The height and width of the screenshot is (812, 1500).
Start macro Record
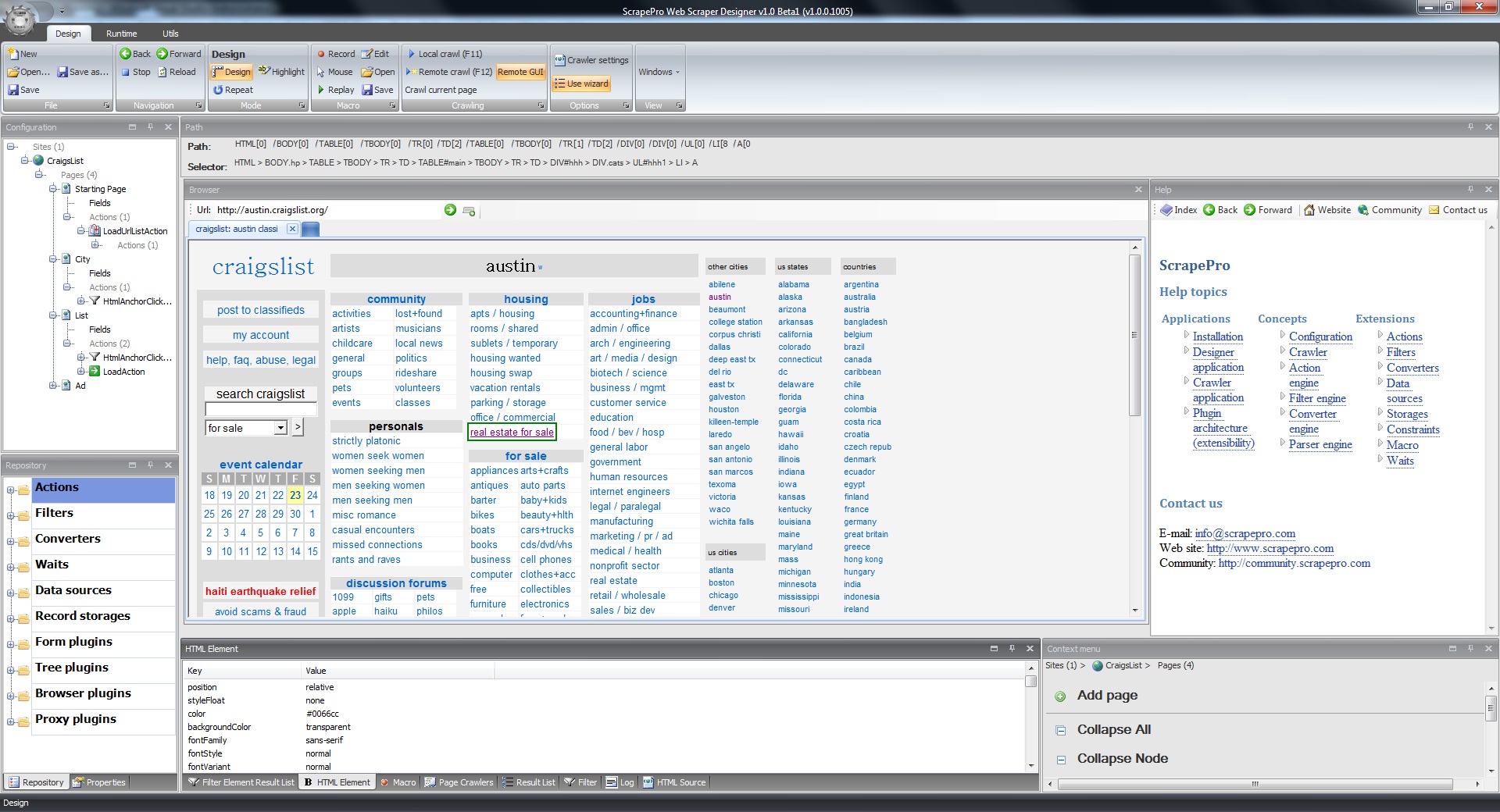(336, 54)
